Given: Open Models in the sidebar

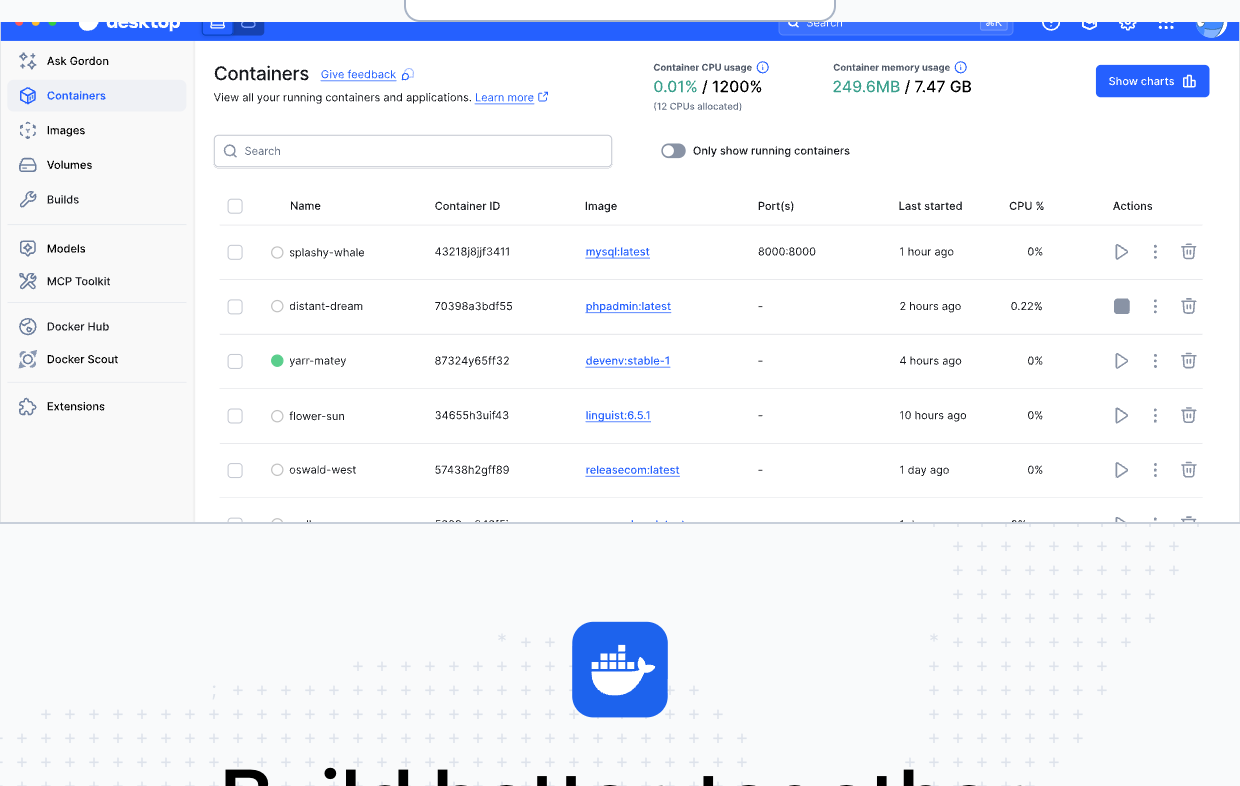Looking at the screenshot, I should click(x=96, y=248).
